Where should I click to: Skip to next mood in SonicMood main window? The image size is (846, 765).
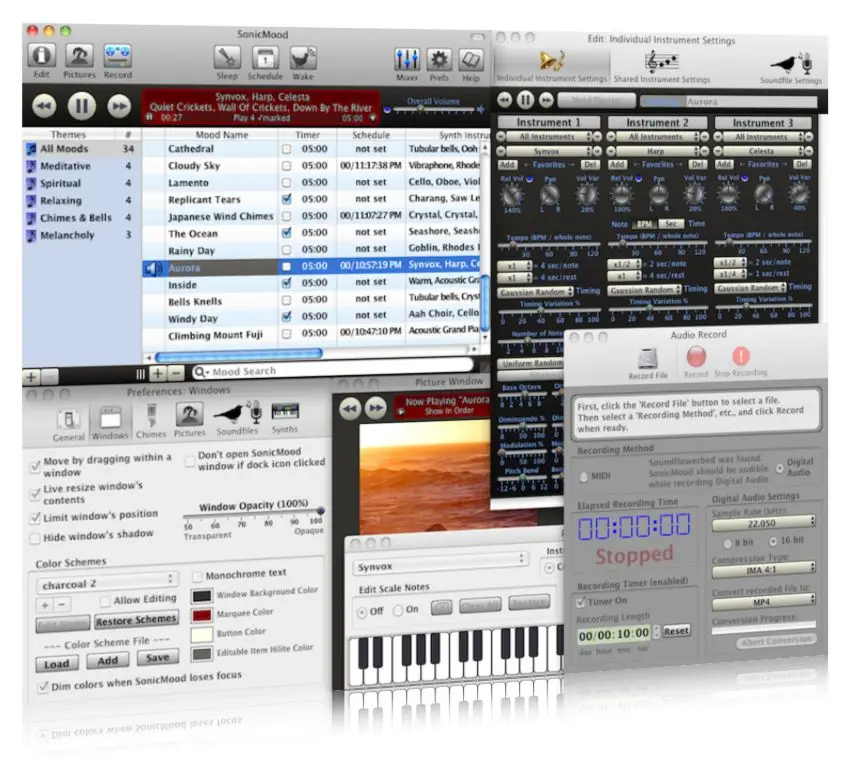click(119, 106)
